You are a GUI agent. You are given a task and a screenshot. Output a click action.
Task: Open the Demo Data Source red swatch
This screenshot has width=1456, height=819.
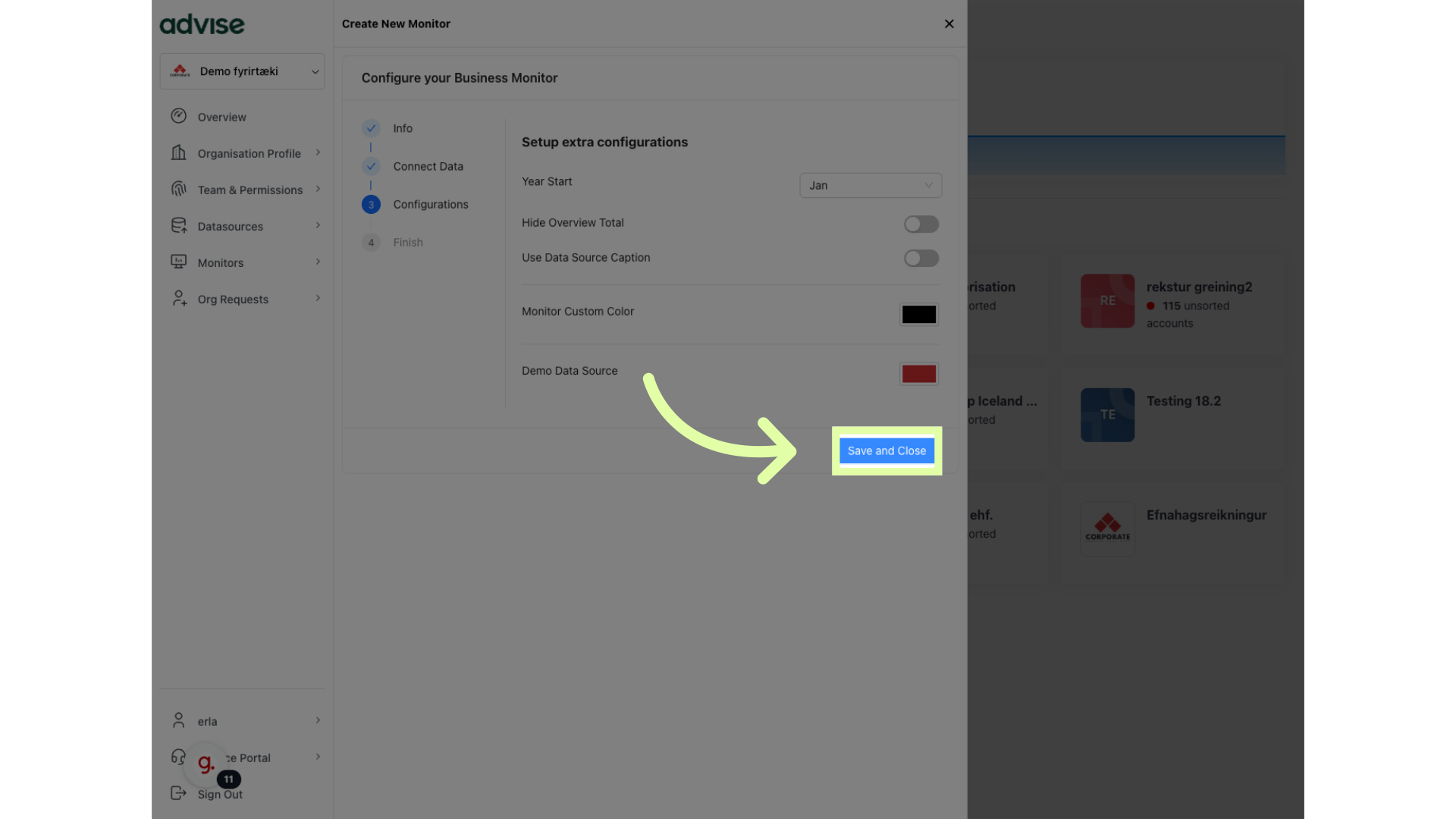918,373
